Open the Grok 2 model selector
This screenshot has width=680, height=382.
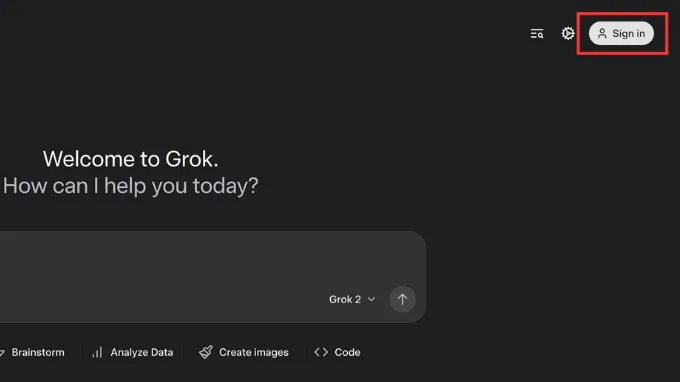[x=352, y=299]
